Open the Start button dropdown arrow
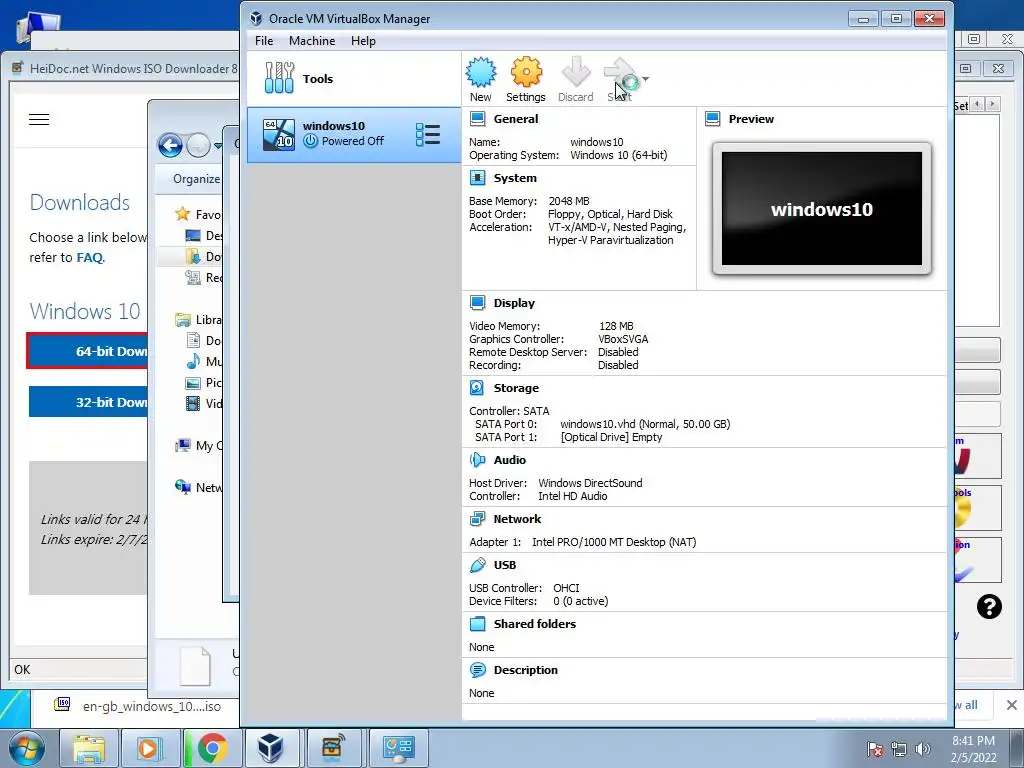This screenshot has height=768, width=1024. coord(645,79)
